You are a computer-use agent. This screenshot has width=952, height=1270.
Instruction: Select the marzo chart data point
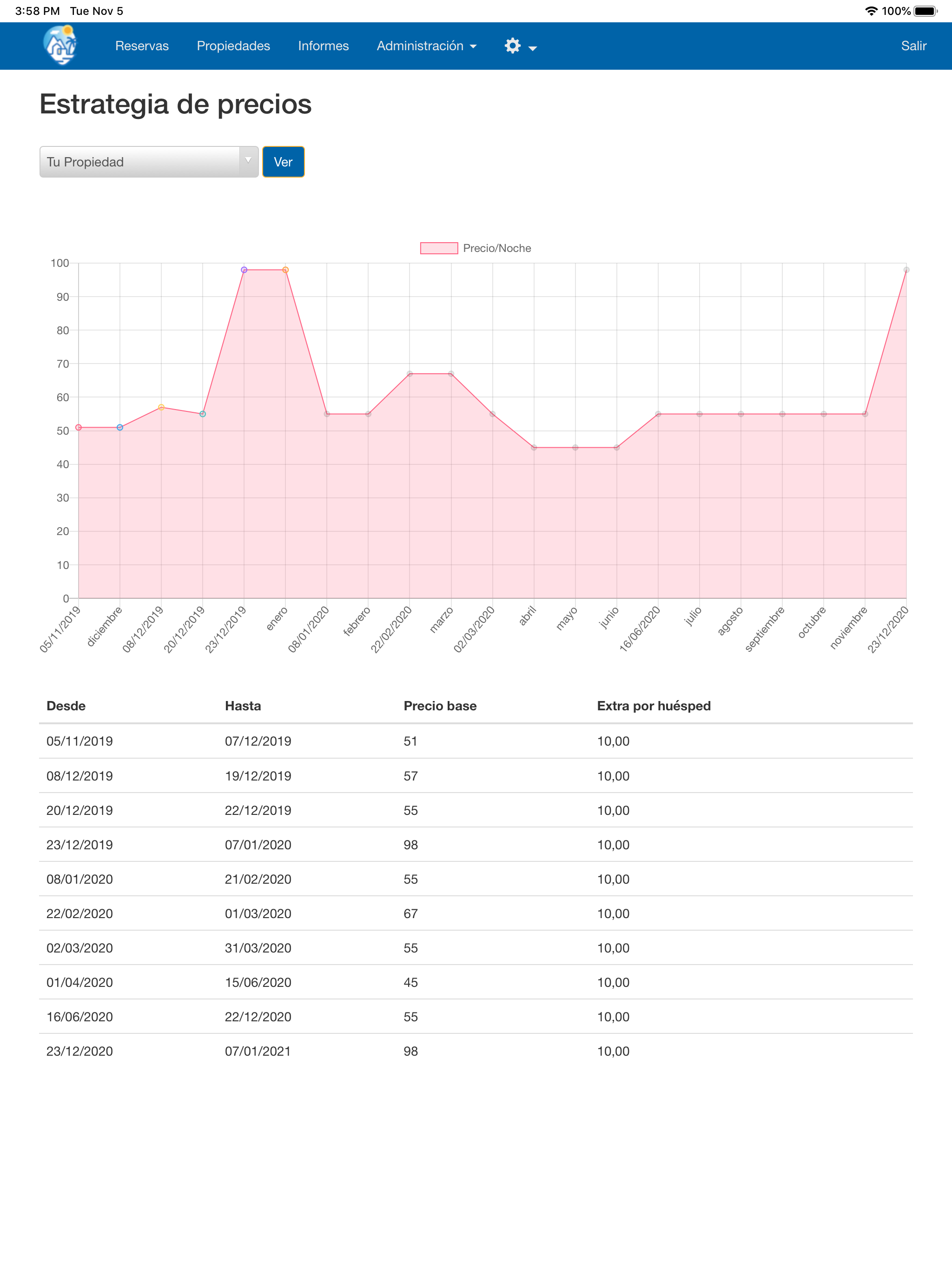point(451,374)
